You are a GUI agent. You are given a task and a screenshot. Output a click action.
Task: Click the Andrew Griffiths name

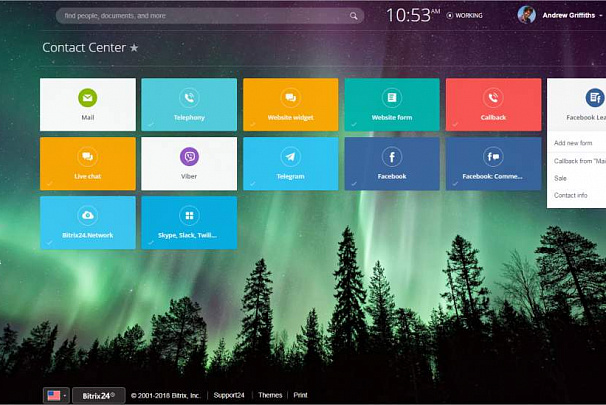569,15
